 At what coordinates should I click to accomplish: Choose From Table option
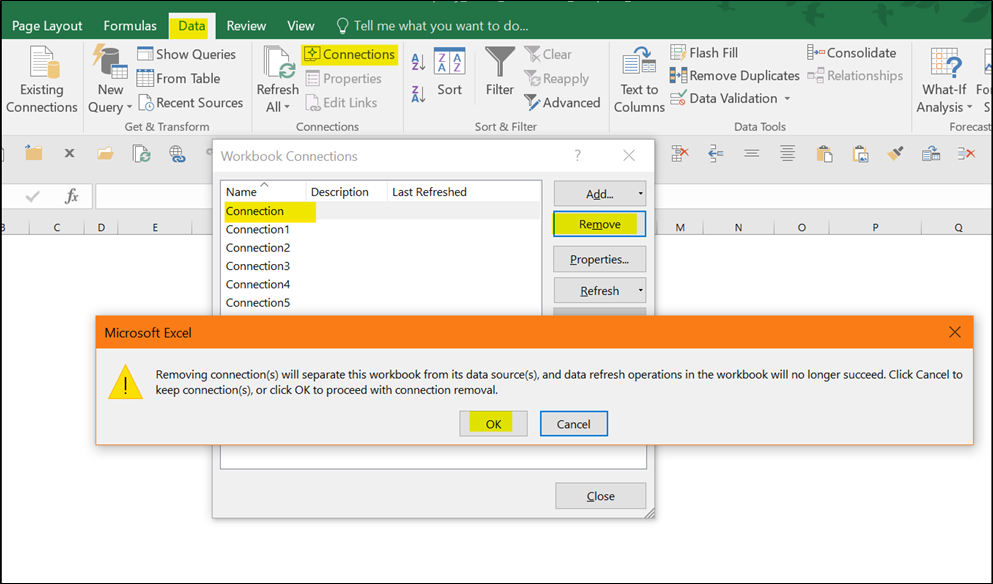click(179, 79)
